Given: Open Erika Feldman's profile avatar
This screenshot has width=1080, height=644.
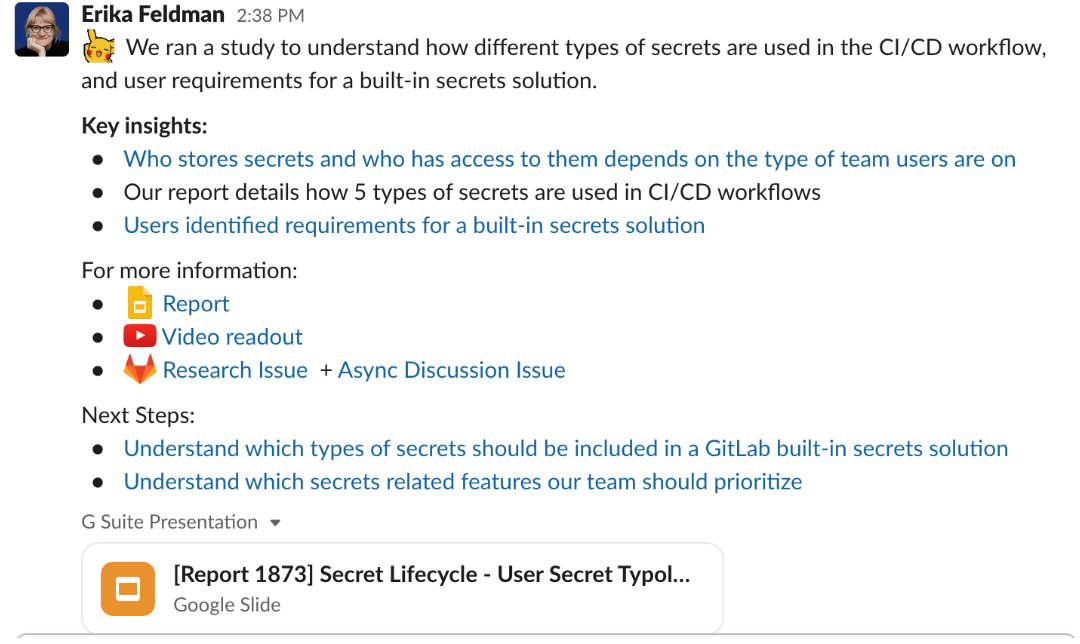Looking at the screenshot, I should pos(41,29).
